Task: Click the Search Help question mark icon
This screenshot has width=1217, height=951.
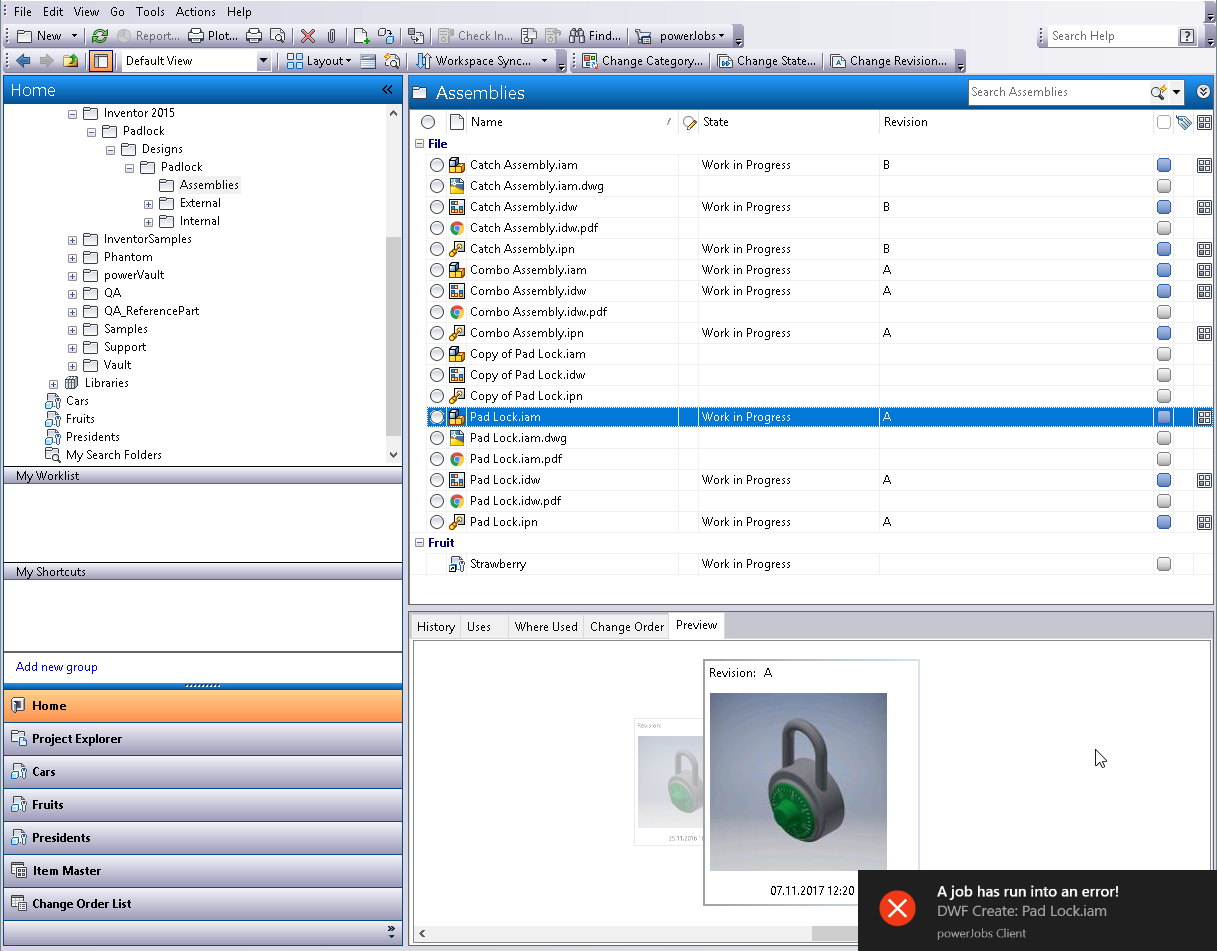Action: [1187, 36]
